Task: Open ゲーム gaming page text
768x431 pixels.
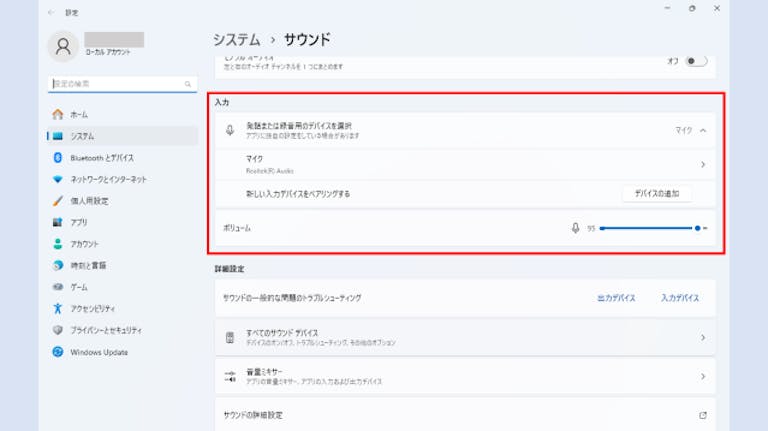Action: pyautogui.click(x=79, y=287)
